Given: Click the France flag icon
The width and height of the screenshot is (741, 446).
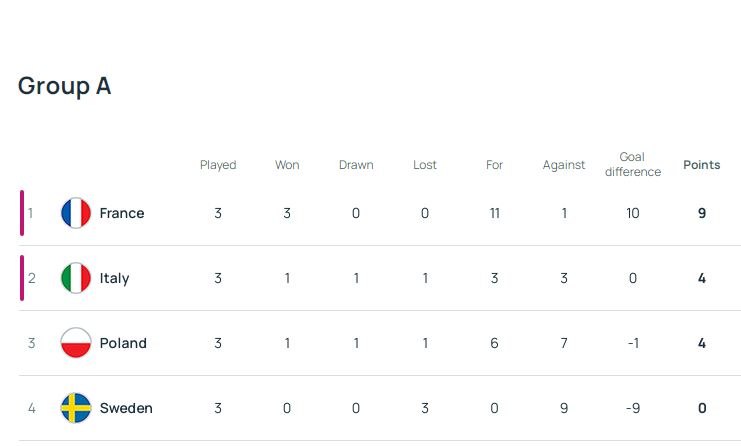Looking at the screenshot, I should 76,213.
